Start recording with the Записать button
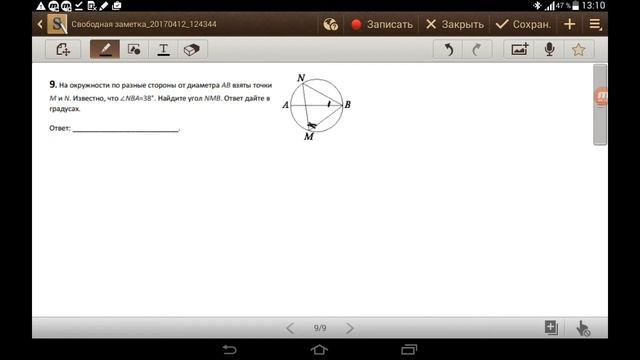The width and height of the screenshot is (640, 360). click(382, 24)
